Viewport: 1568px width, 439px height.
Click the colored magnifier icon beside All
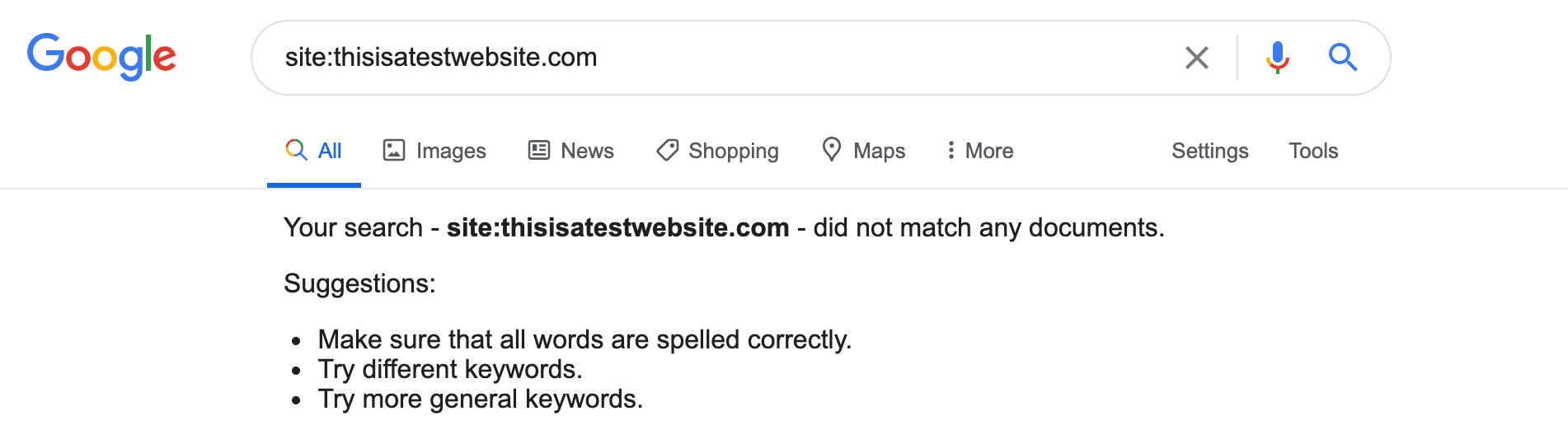click(x=296, y=149)
